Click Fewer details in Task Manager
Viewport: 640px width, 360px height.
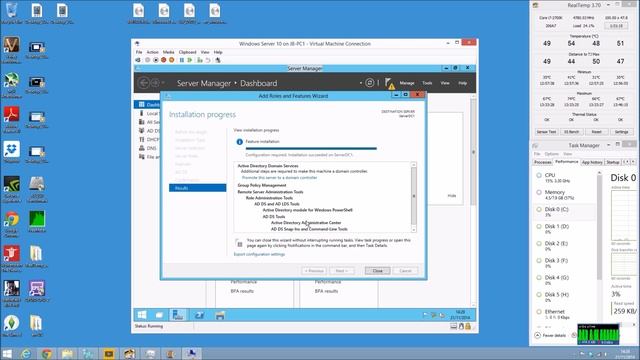[x=550, y=336]
